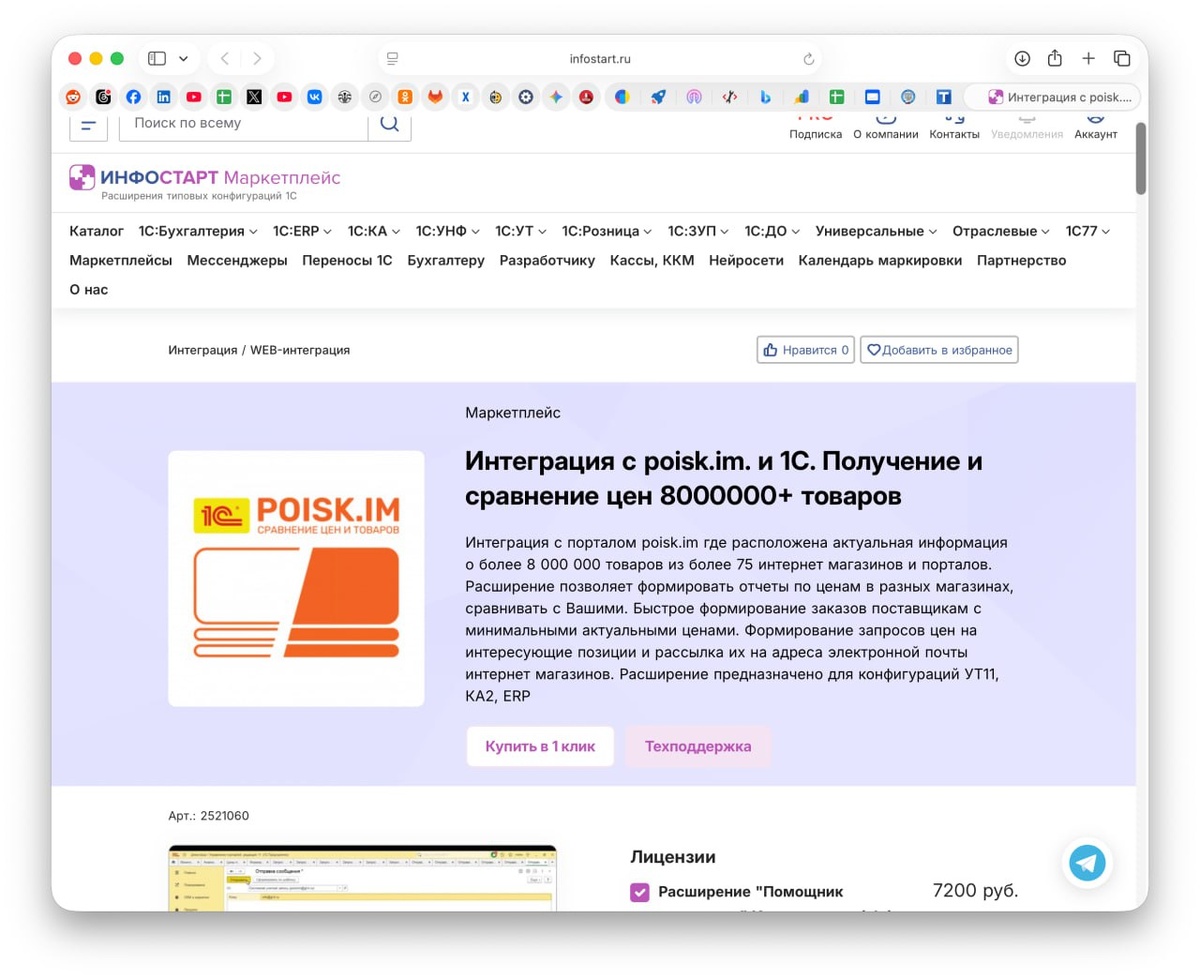Image resolution: width=1200 pixels, height=979 pixels.
Task: Toggle the Расширение "Помощник license checkbox
Action: point(640,892)
